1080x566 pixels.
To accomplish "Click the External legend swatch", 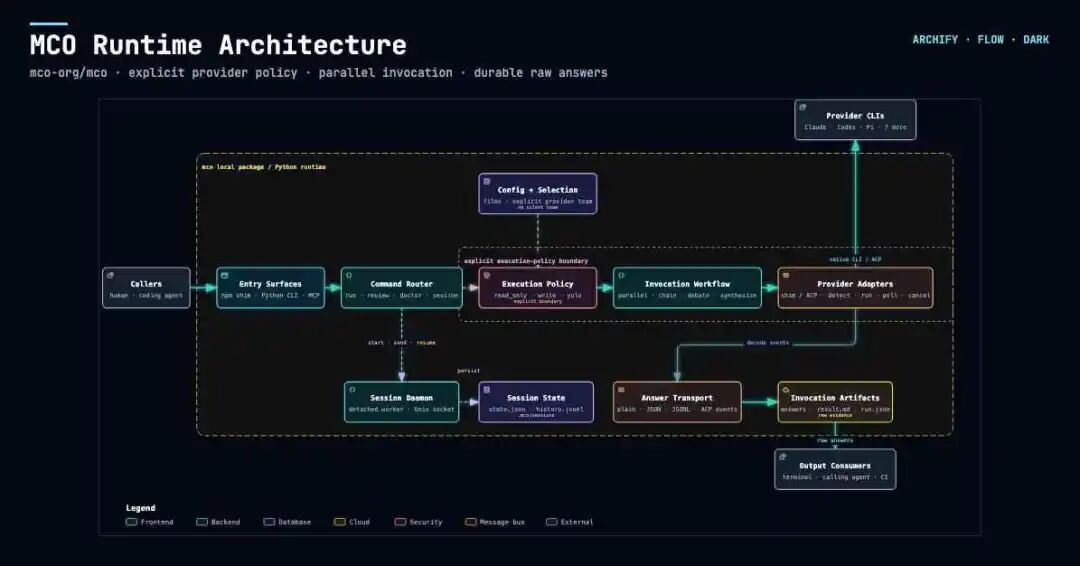I will tap(552, 522).
